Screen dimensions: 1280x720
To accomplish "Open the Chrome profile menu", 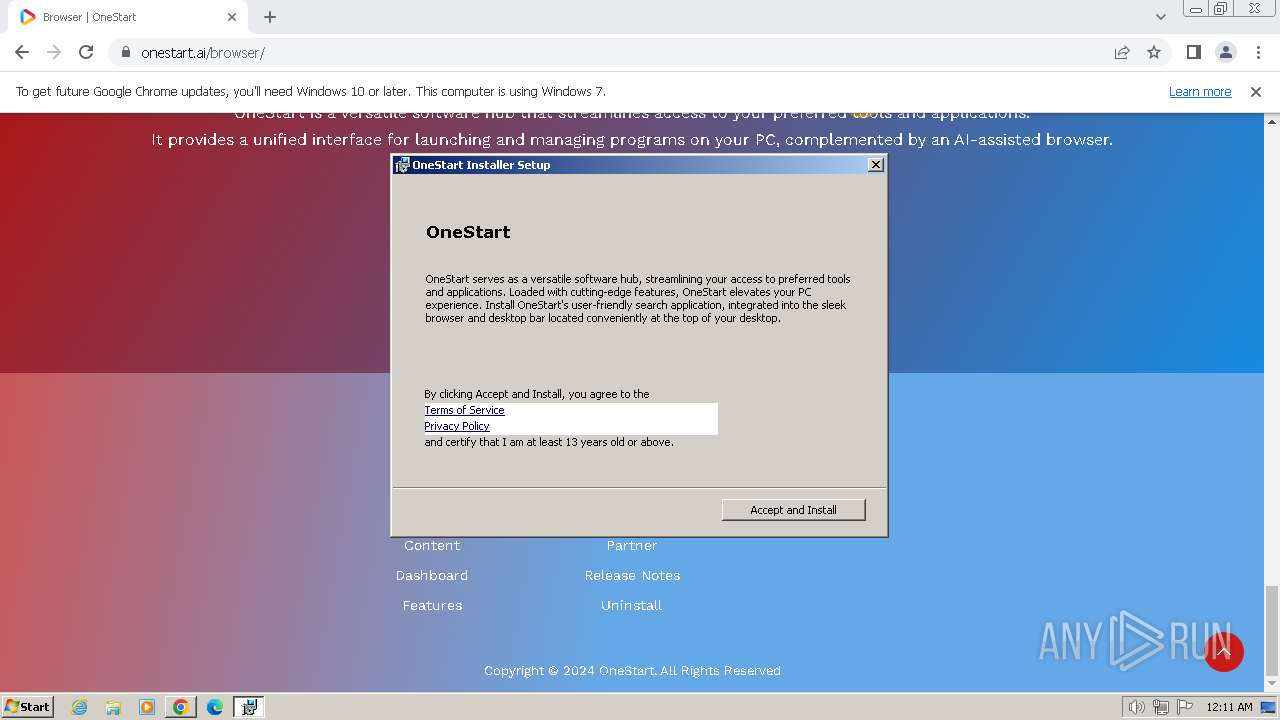I will point(1225,52).
